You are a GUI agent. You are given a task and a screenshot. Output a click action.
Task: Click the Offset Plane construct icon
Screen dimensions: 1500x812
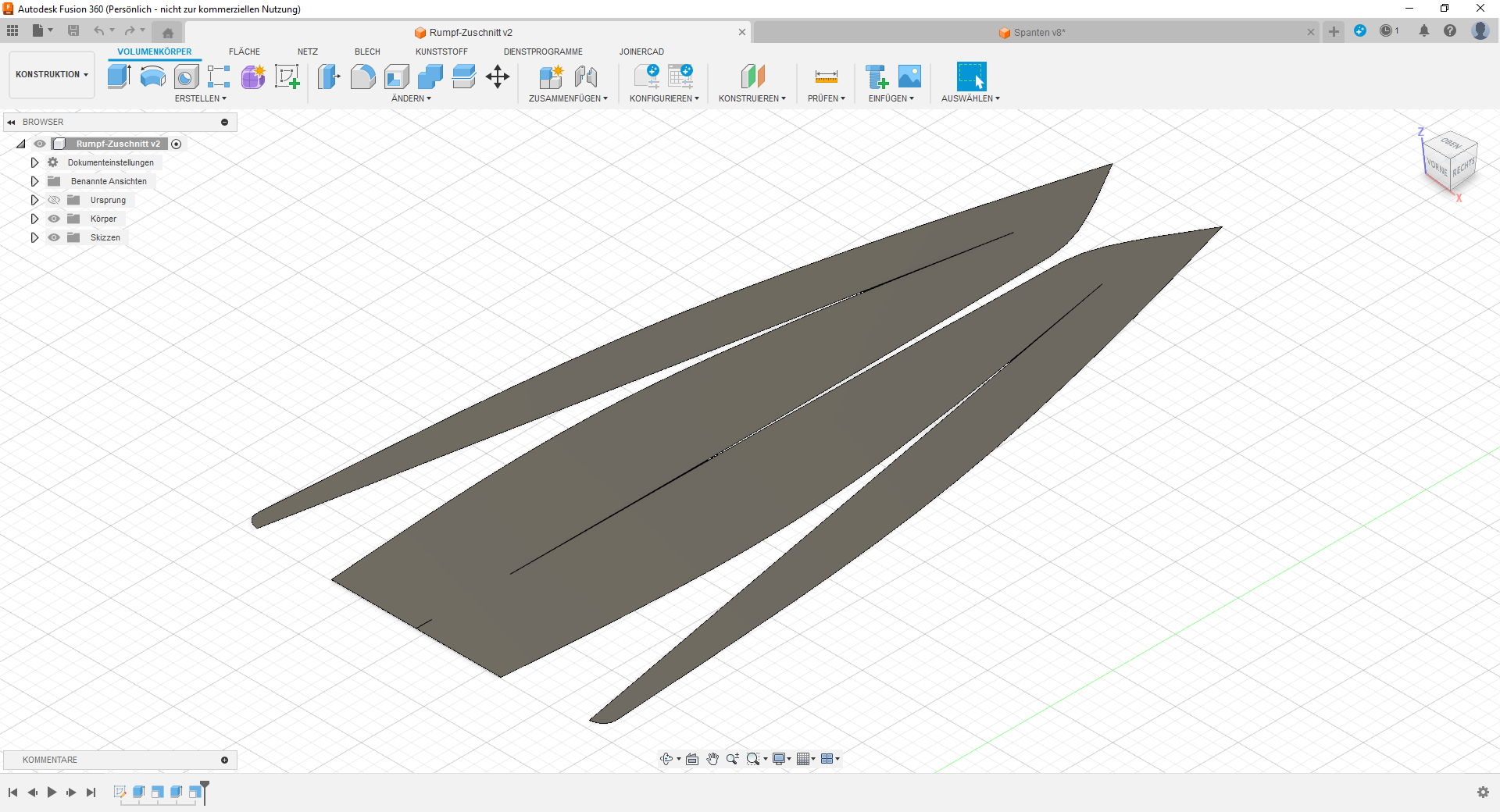[752, 77]
